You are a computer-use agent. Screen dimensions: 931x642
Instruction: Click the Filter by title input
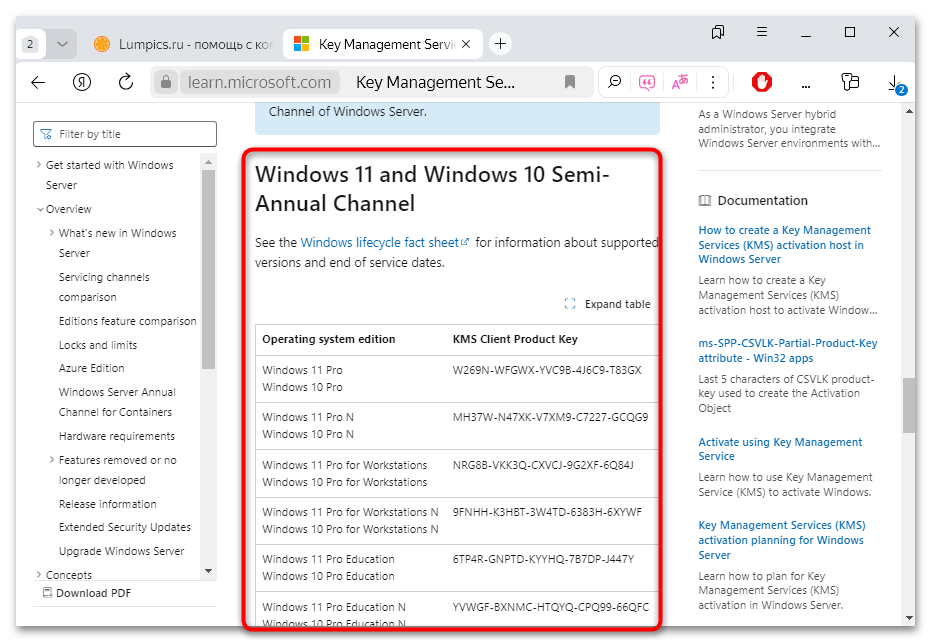tap(125, 134)
